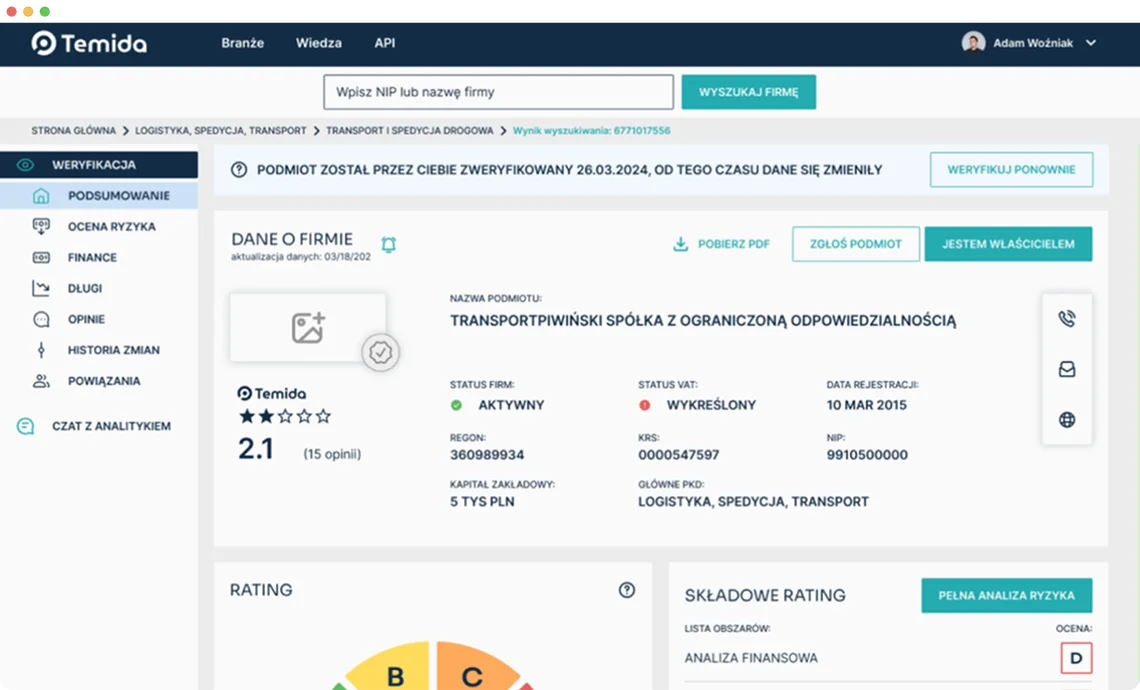Click the KRS number 0000547597
Image resolution: width=1140 pixels, height=690 pixels.
[678, 455]
